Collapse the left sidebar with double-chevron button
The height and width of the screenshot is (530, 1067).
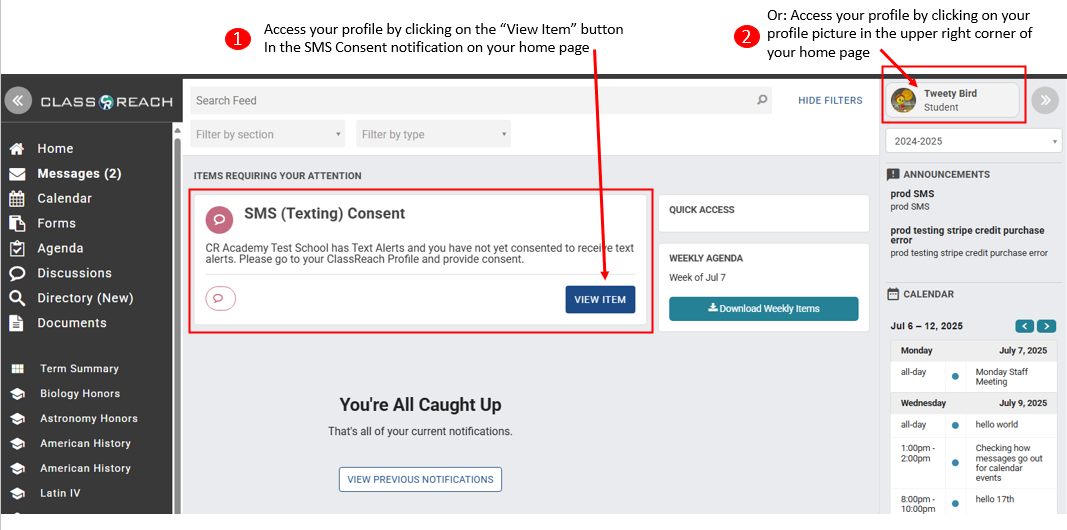click(x=18, y=101)
